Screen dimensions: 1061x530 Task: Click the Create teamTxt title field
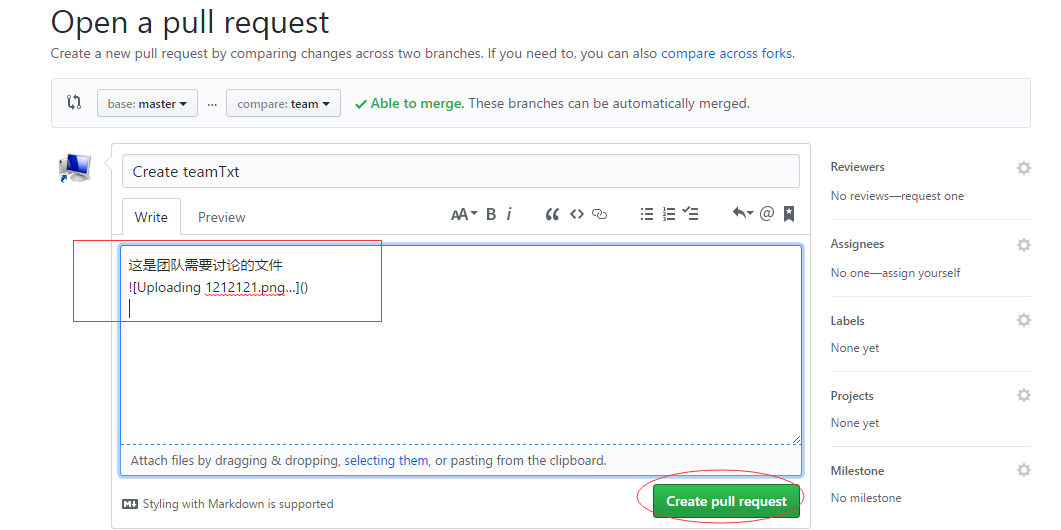[460, 171]
